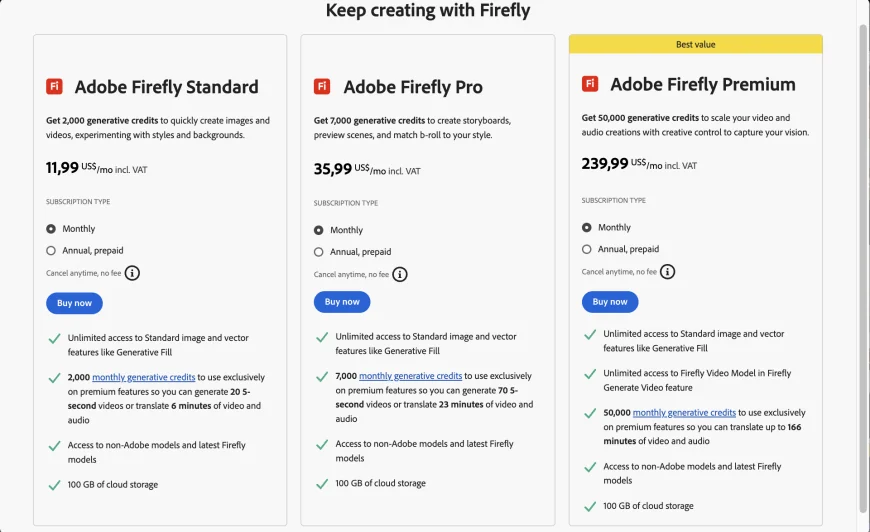The image size is (870, 532).
Task: Click the Firefly Pro plan logo icon
Action: (322, 87)
